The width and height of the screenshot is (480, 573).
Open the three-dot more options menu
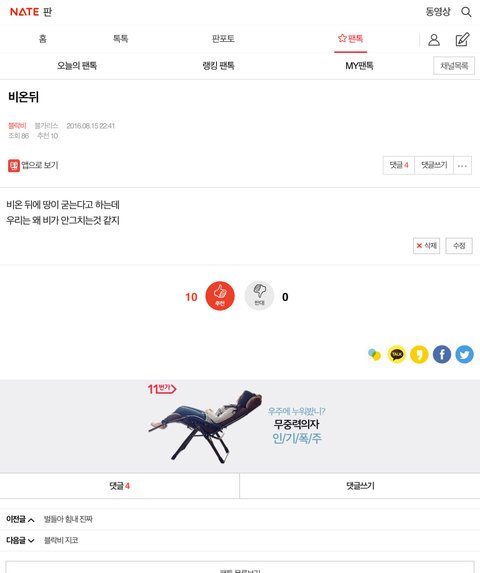[462, 165]
